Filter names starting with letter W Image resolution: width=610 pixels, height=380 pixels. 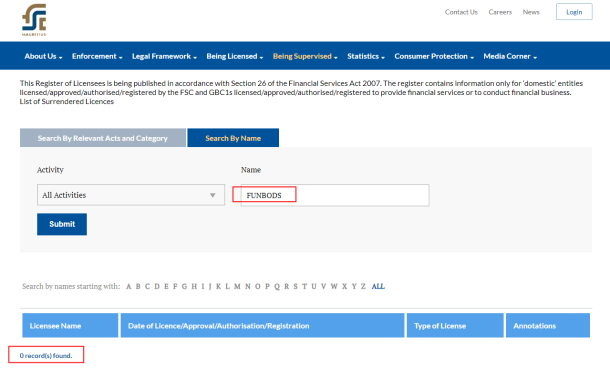(x=334, y=287)
